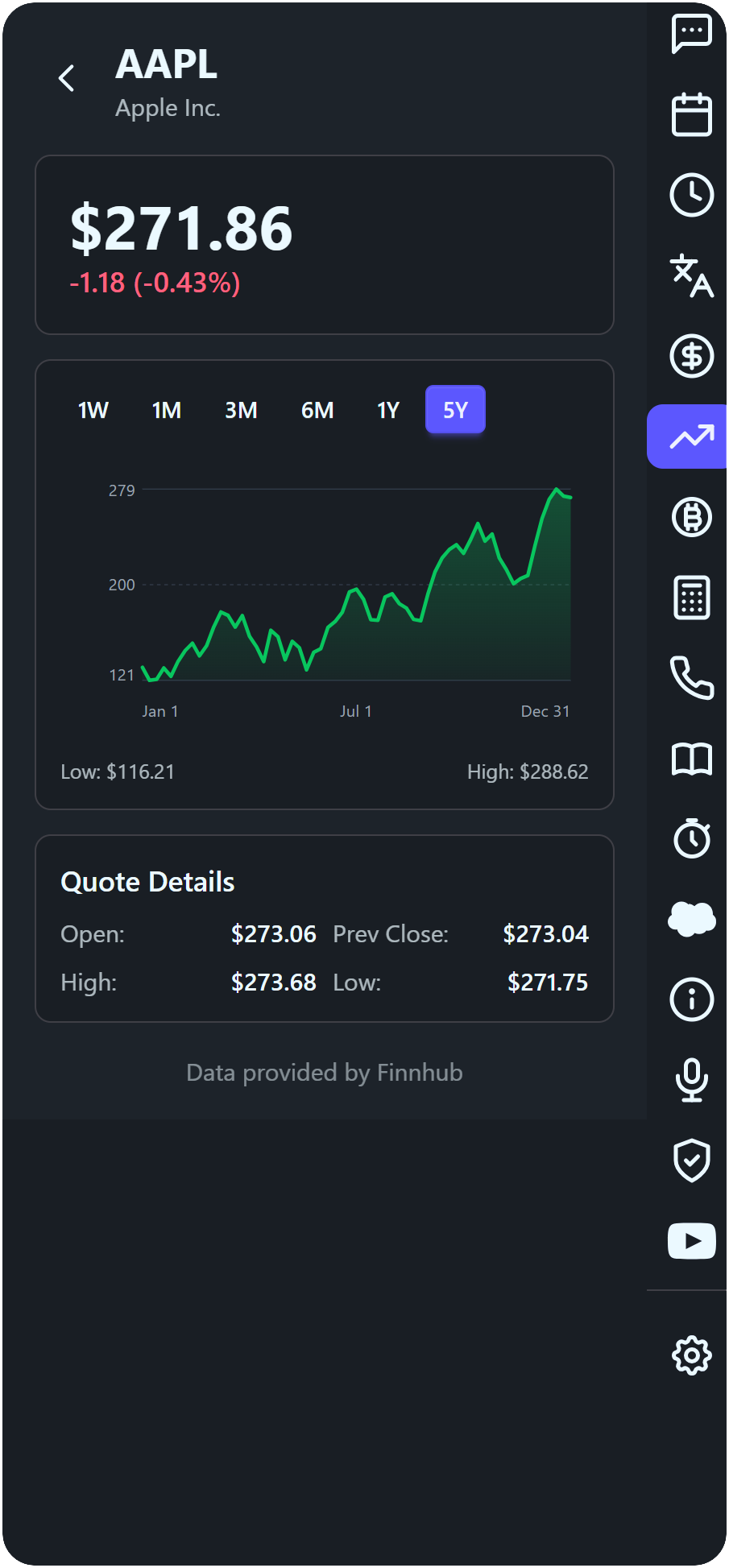This screenshot has width=729, height=1568.
Task: Click the 279 y-axis label
Action: (x=122, y=490)
